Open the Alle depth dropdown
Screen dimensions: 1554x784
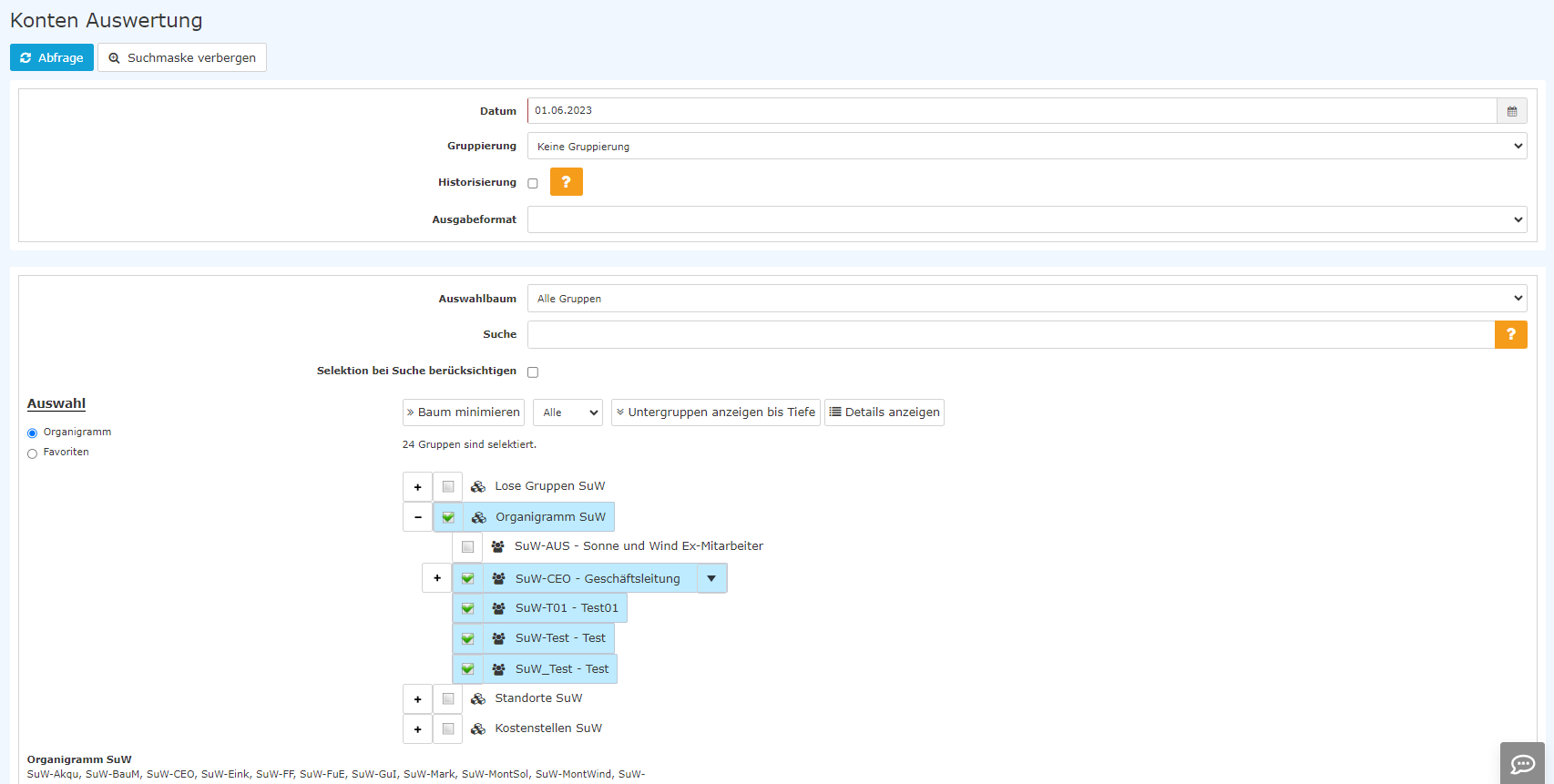coord(567,412)
